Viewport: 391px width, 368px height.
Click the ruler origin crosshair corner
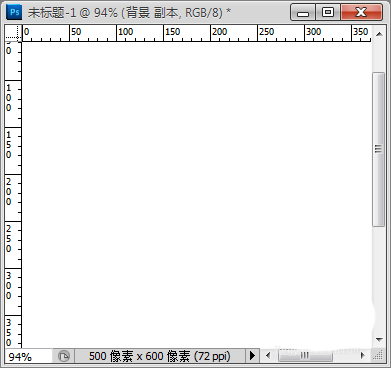(x=13, y=33)
